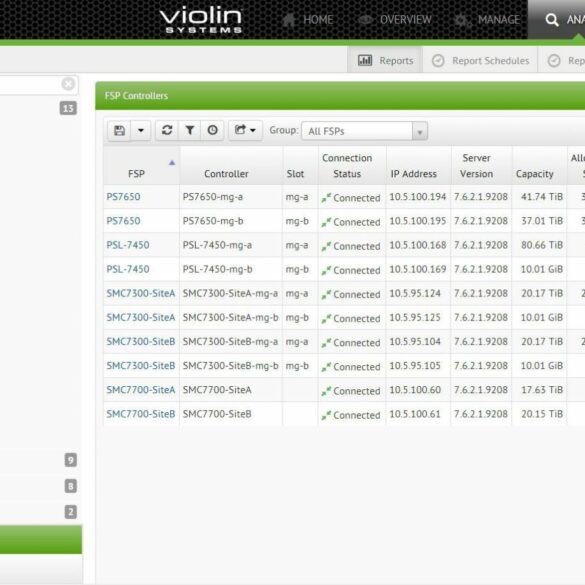Select the 17.63 TiB capacity cell
This screenshot has height=585, width=585.
(539, 390)
